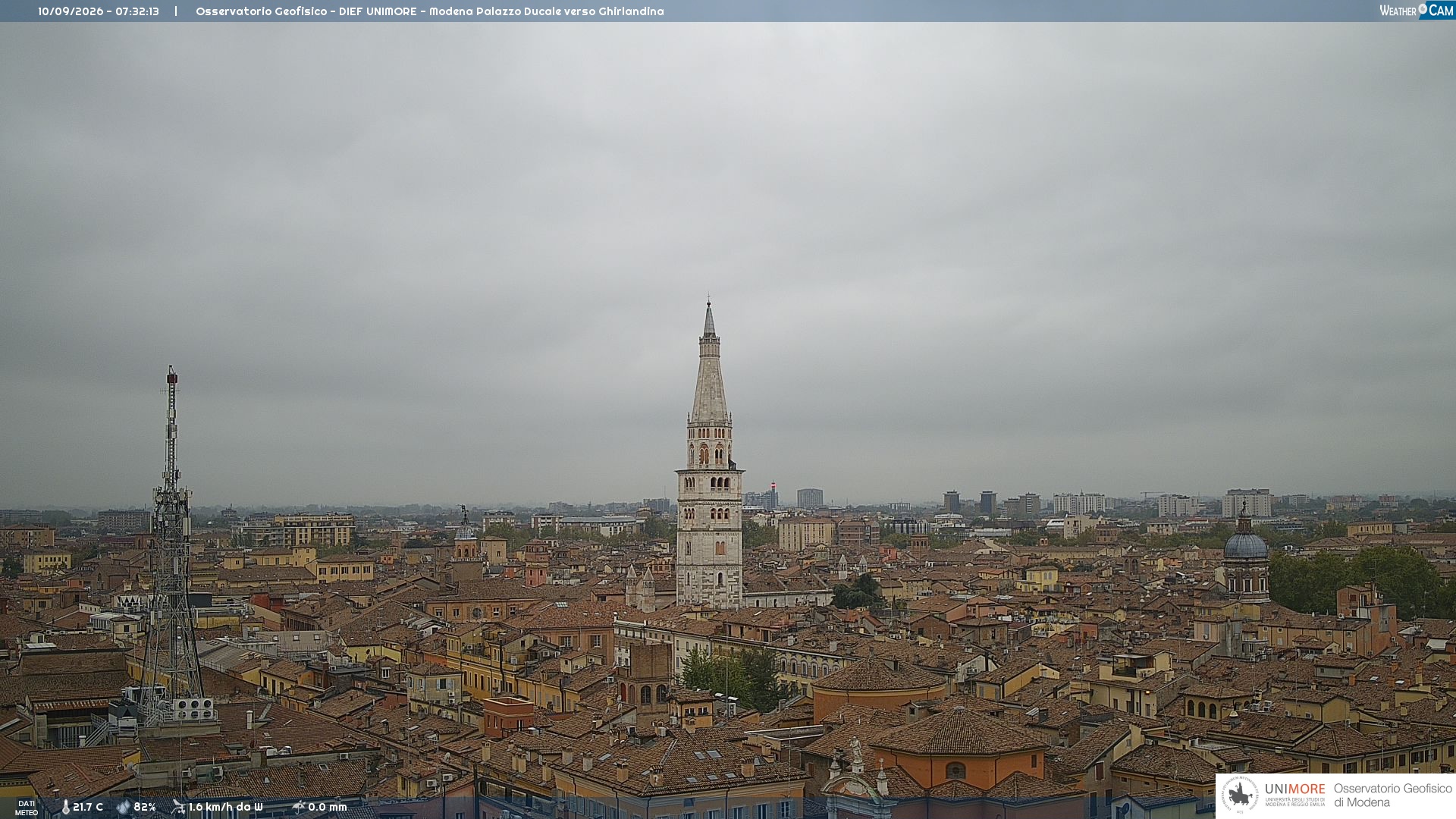Click the 1.6 km/h da W wind reading
This screenshot has height=819, width=1456.
click(226, 807)
